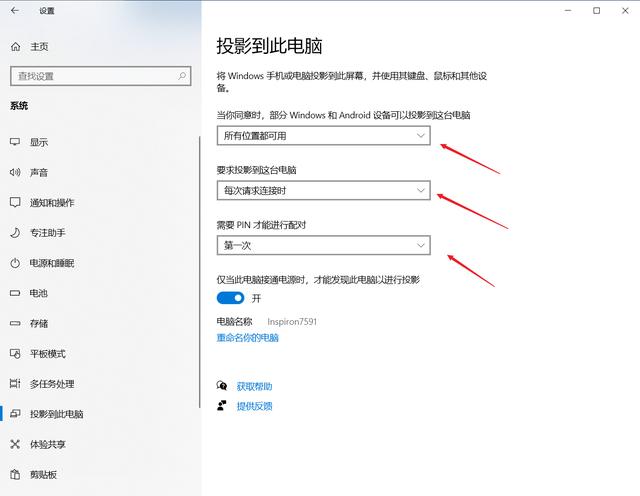Go to Notifications & actions (通知和操作)

point(52,203)
